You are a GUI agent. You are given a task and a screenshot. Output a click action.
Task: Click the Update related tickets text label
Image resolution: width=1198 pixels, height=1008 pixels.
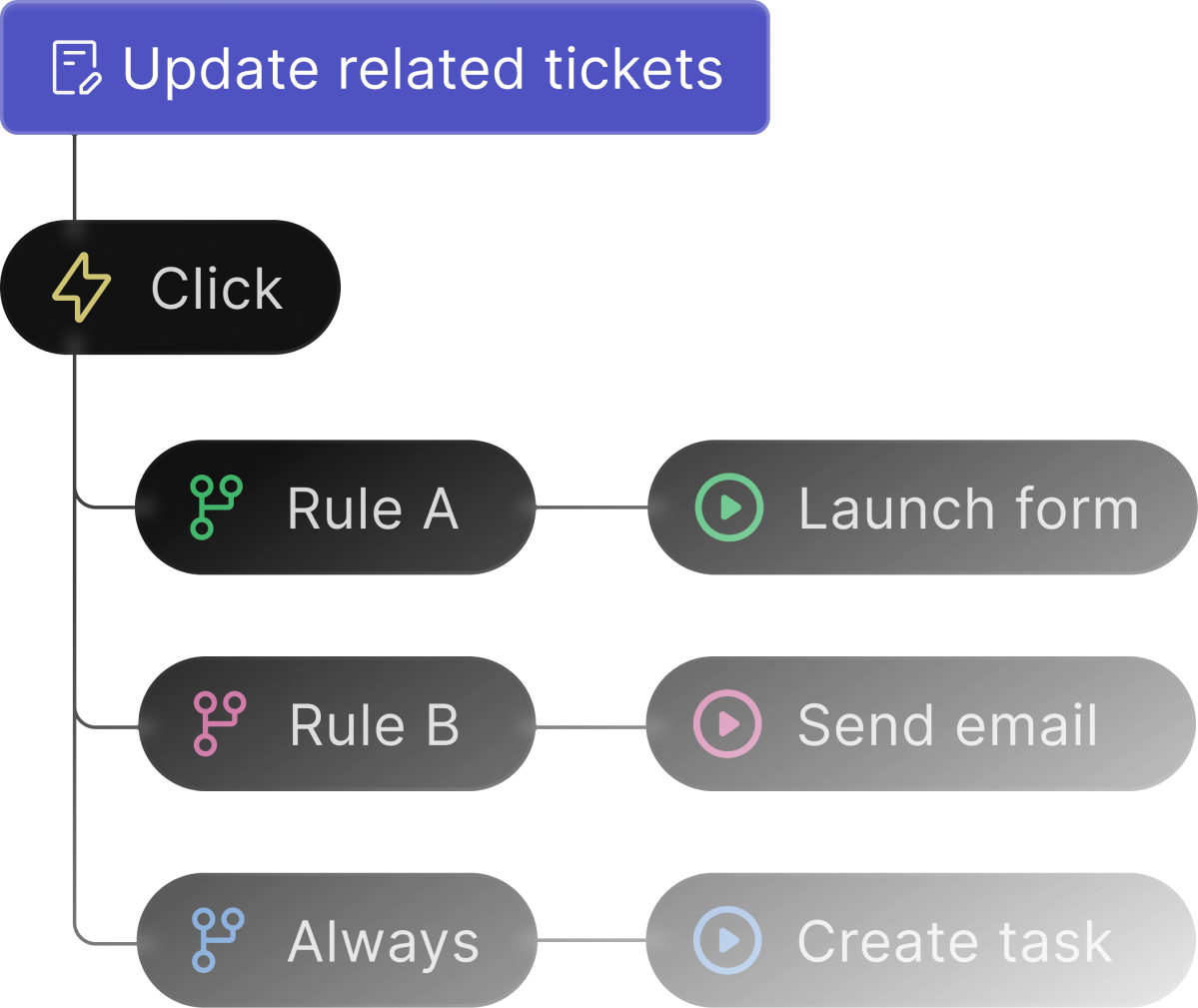coord(423,70)
